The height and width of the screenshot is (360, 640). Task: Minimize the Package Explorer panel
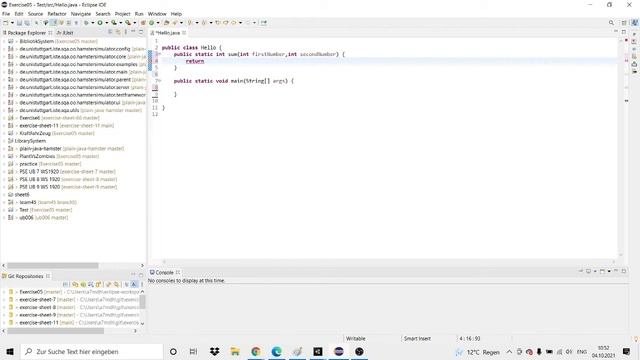[x=133, y=32]
